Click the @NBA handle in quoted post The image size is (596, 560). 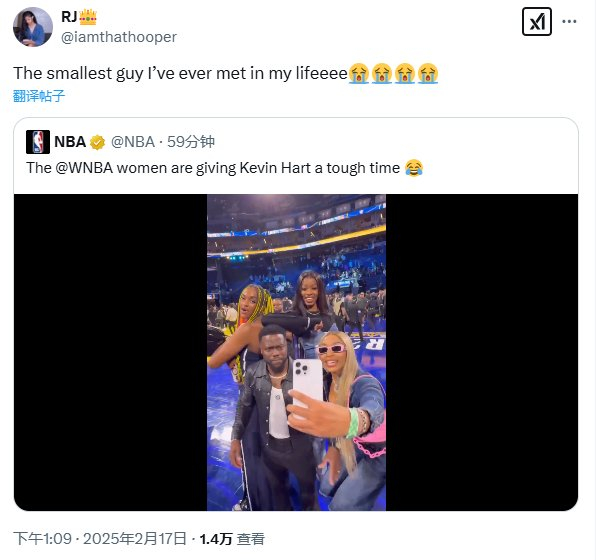pos(133,142)
